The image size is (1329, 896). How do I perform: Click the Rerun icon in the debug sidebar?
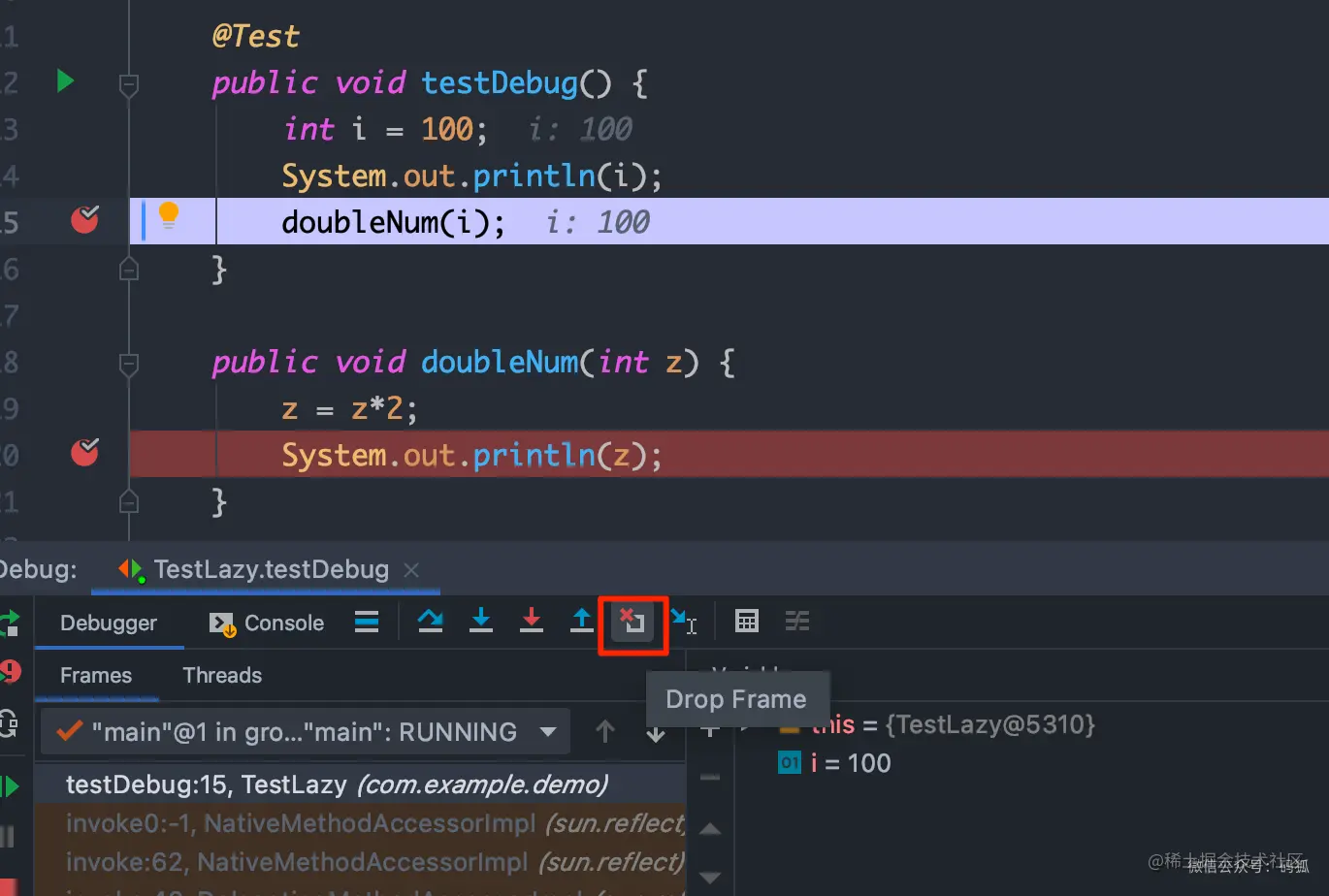[x=9, y=623]
